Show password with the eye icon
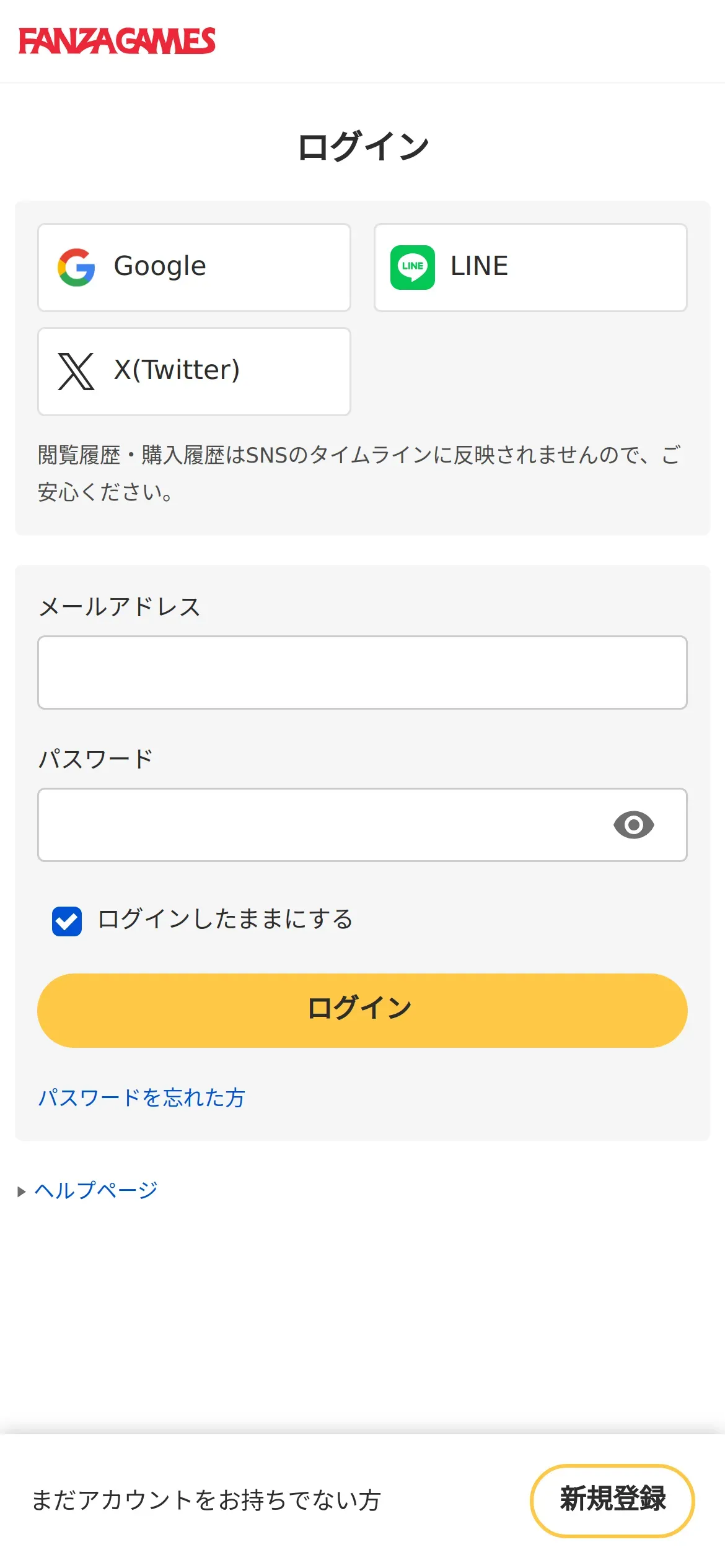The height and width of the screenshot is (1568, 725). click(633, 825)
